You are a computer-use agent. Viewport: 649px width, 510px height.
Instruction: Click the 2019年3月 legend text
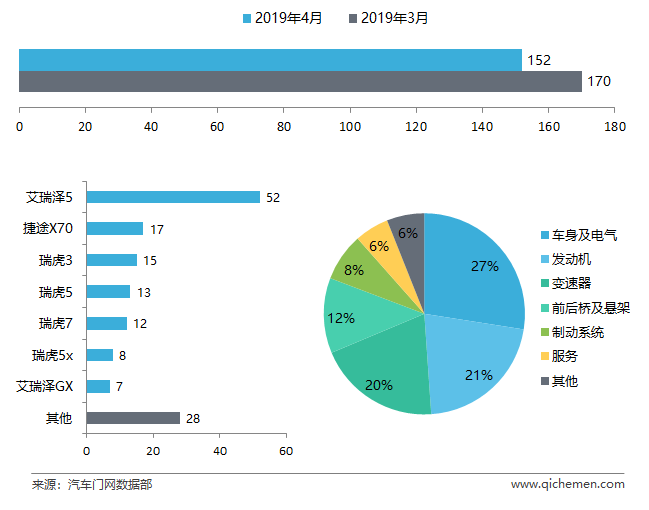(394, 18)
